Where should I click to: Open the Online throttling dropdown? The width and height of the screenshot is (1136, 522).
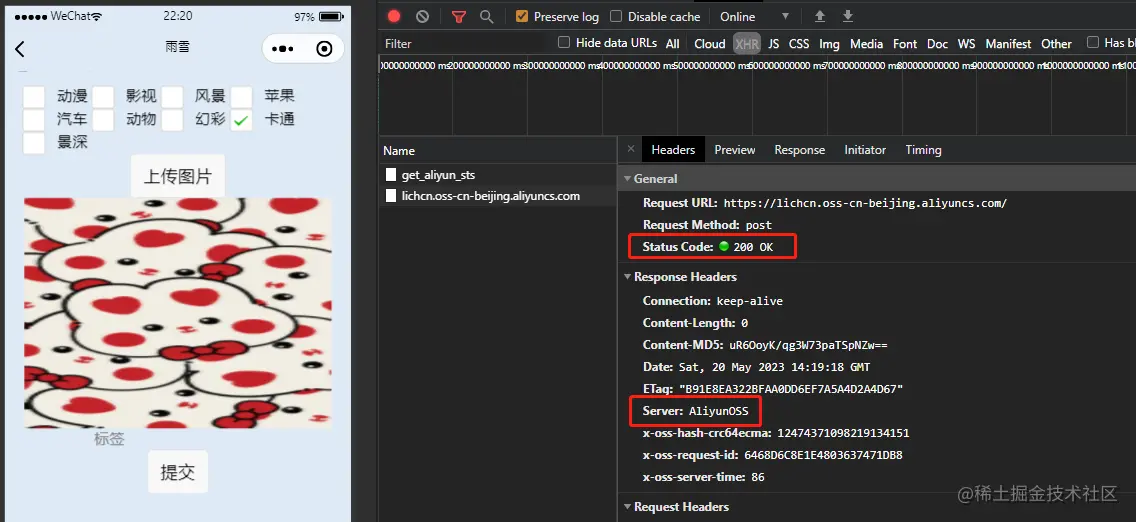(x=754, y=16)
